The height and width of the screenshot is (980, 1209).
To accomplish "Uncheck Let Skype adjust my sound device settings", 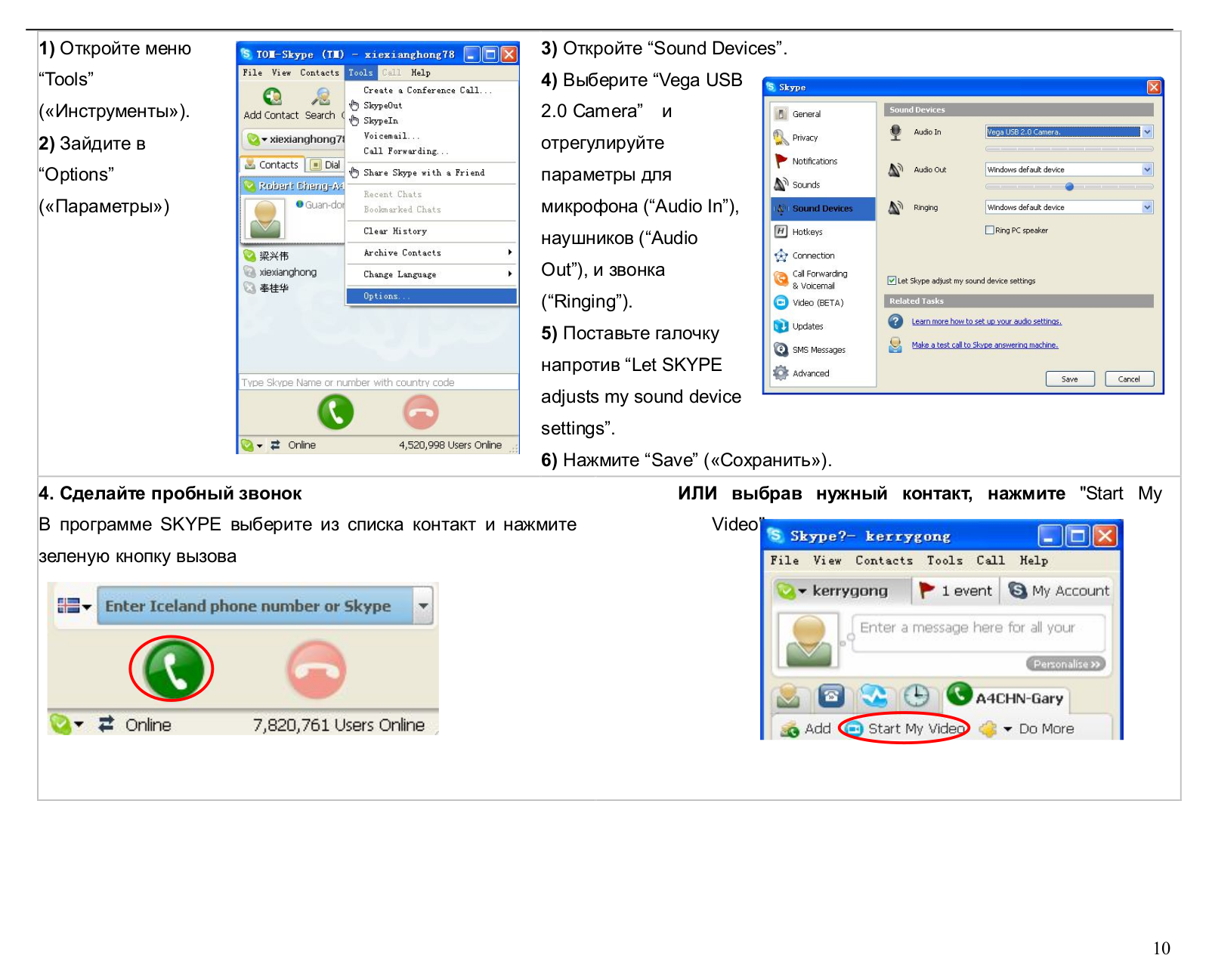I will tap(892, 281).
